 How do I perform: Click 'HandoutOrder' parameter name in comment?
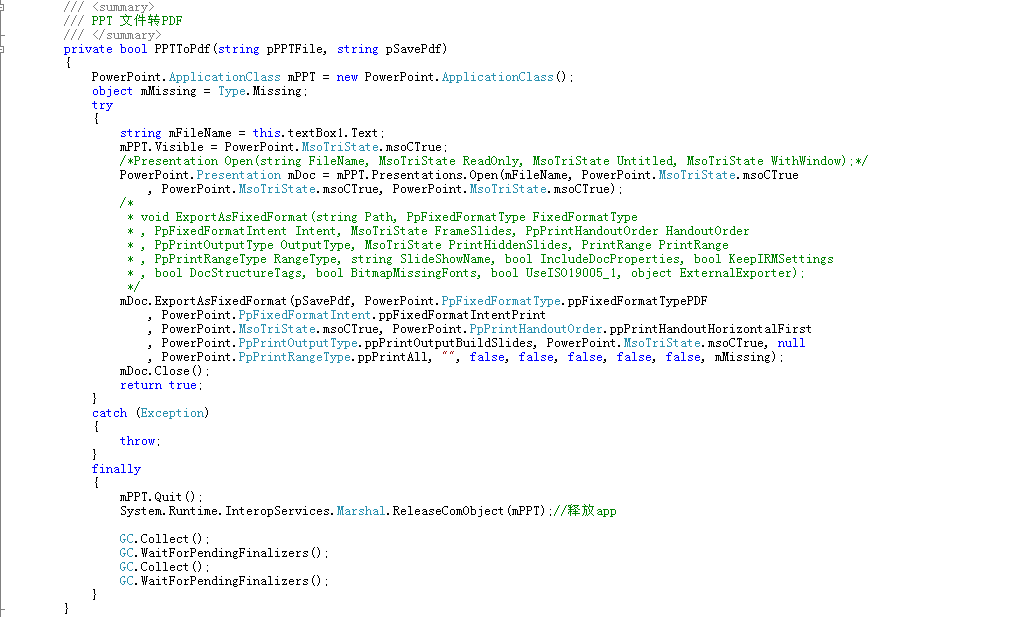tap(707, 231)
